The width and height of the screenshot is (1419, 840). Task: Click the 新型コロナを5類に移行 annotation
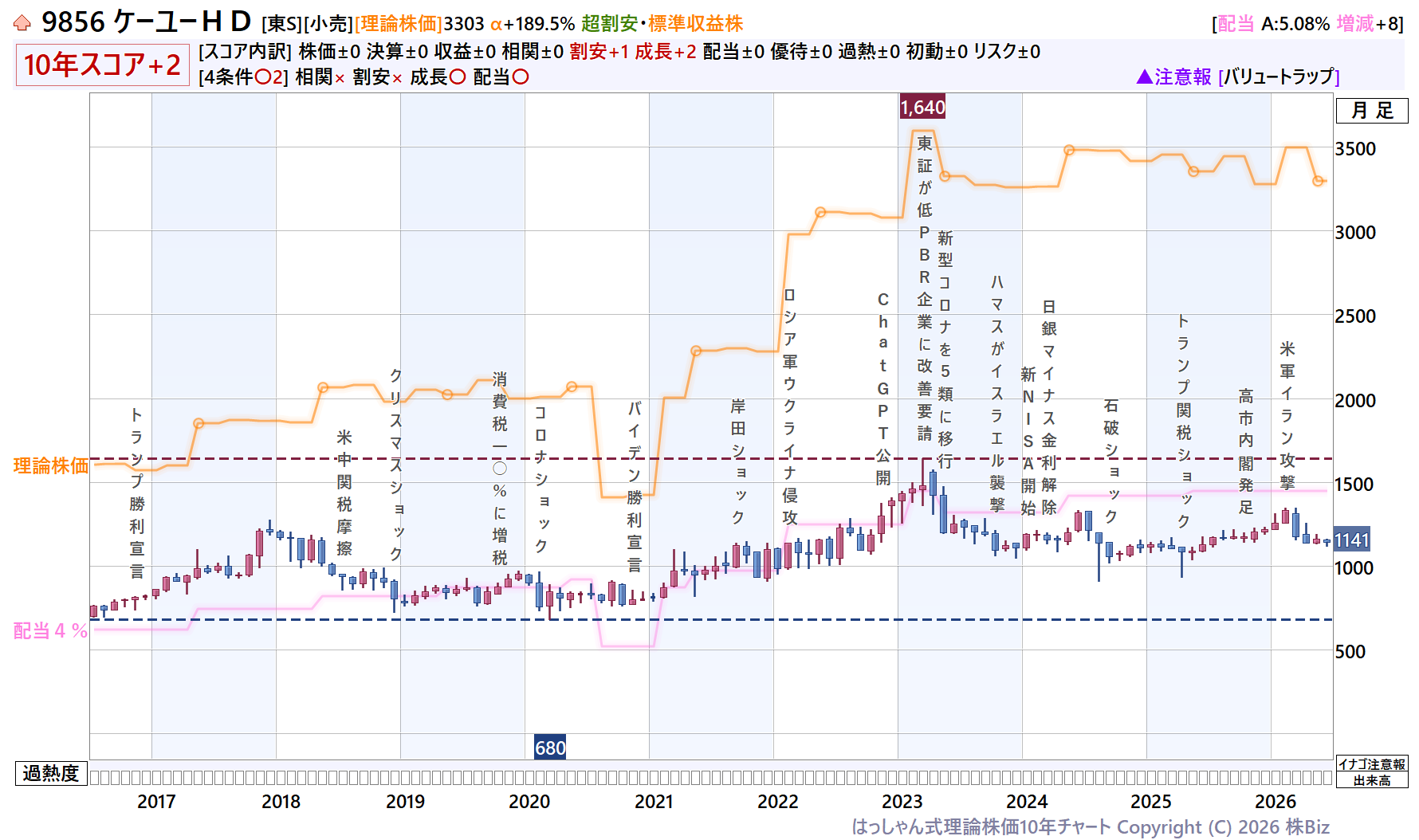945,349
